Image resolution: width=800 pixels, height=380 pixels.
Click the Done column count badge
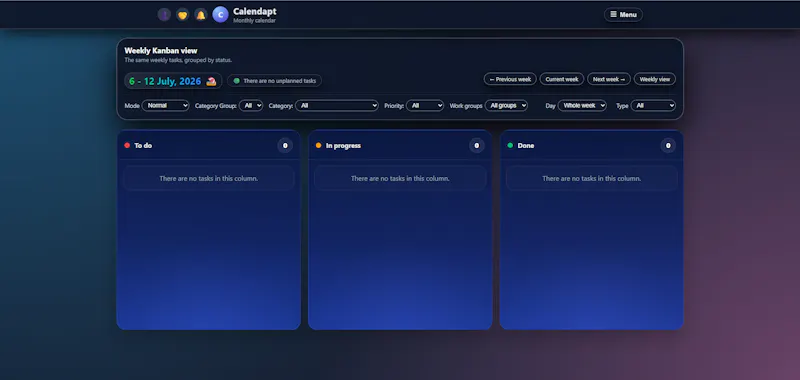pyautogui.click(x=668, y=145)
